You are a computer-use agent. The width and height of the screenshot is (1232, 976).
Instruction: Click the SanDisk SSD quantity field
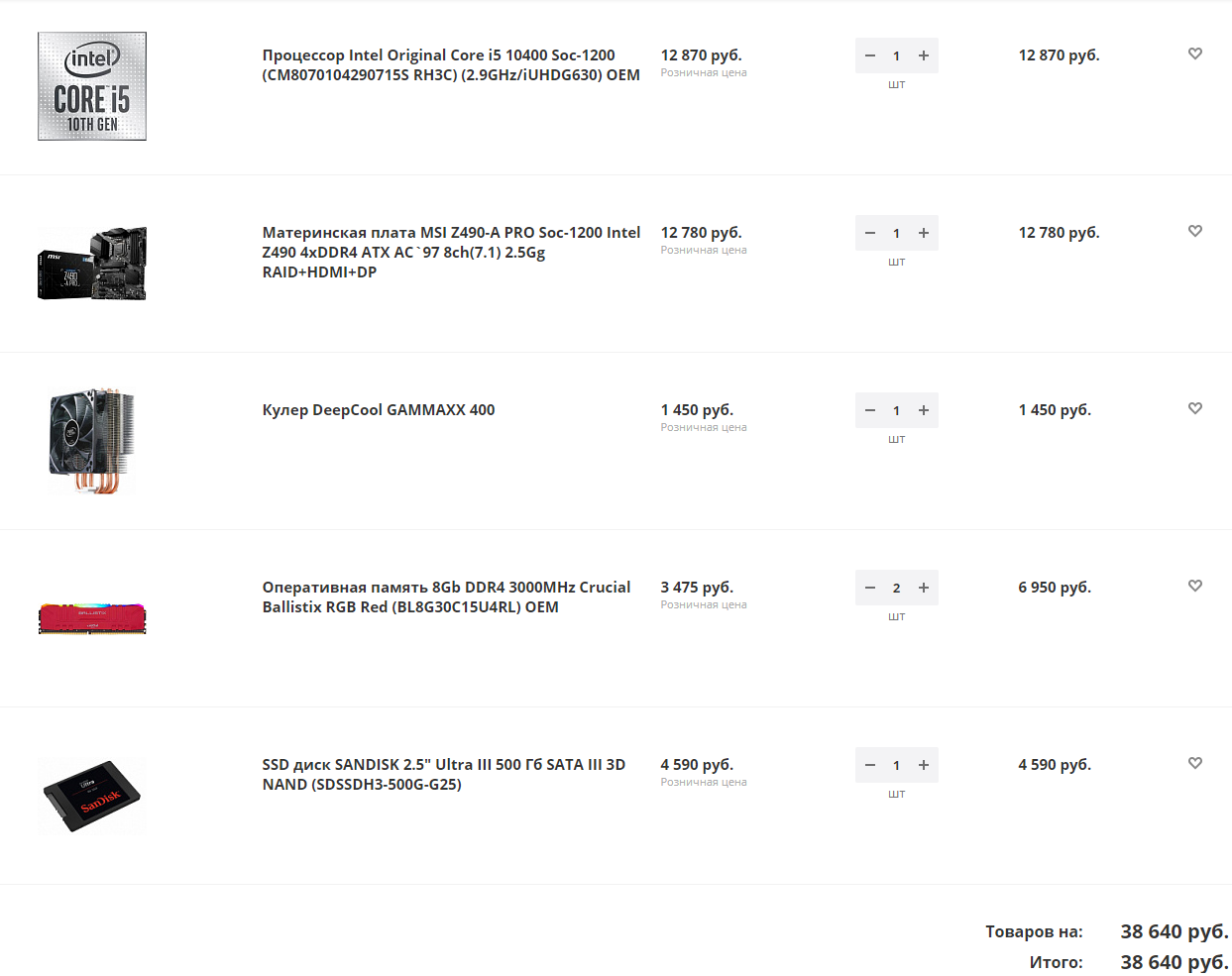point(897,765)
